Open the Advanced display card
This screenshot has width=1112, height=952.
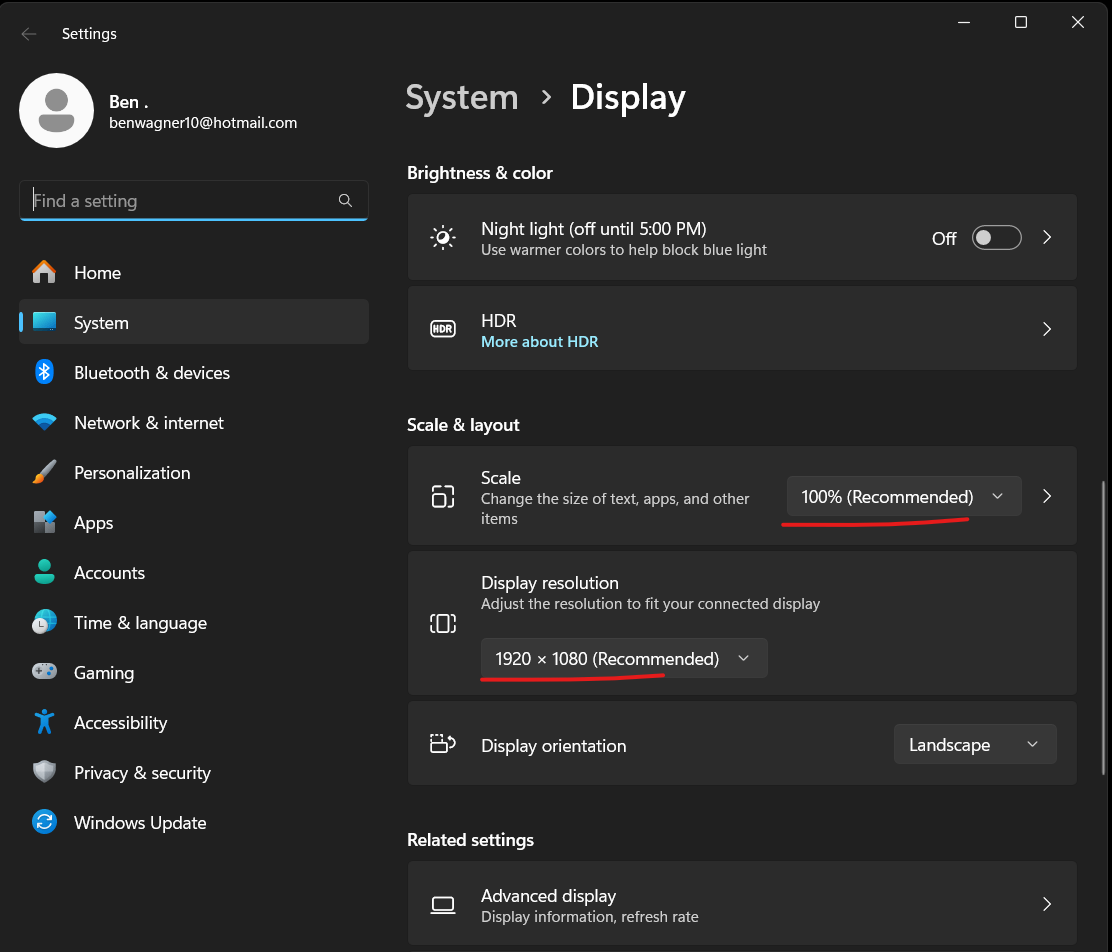(742, 904)
